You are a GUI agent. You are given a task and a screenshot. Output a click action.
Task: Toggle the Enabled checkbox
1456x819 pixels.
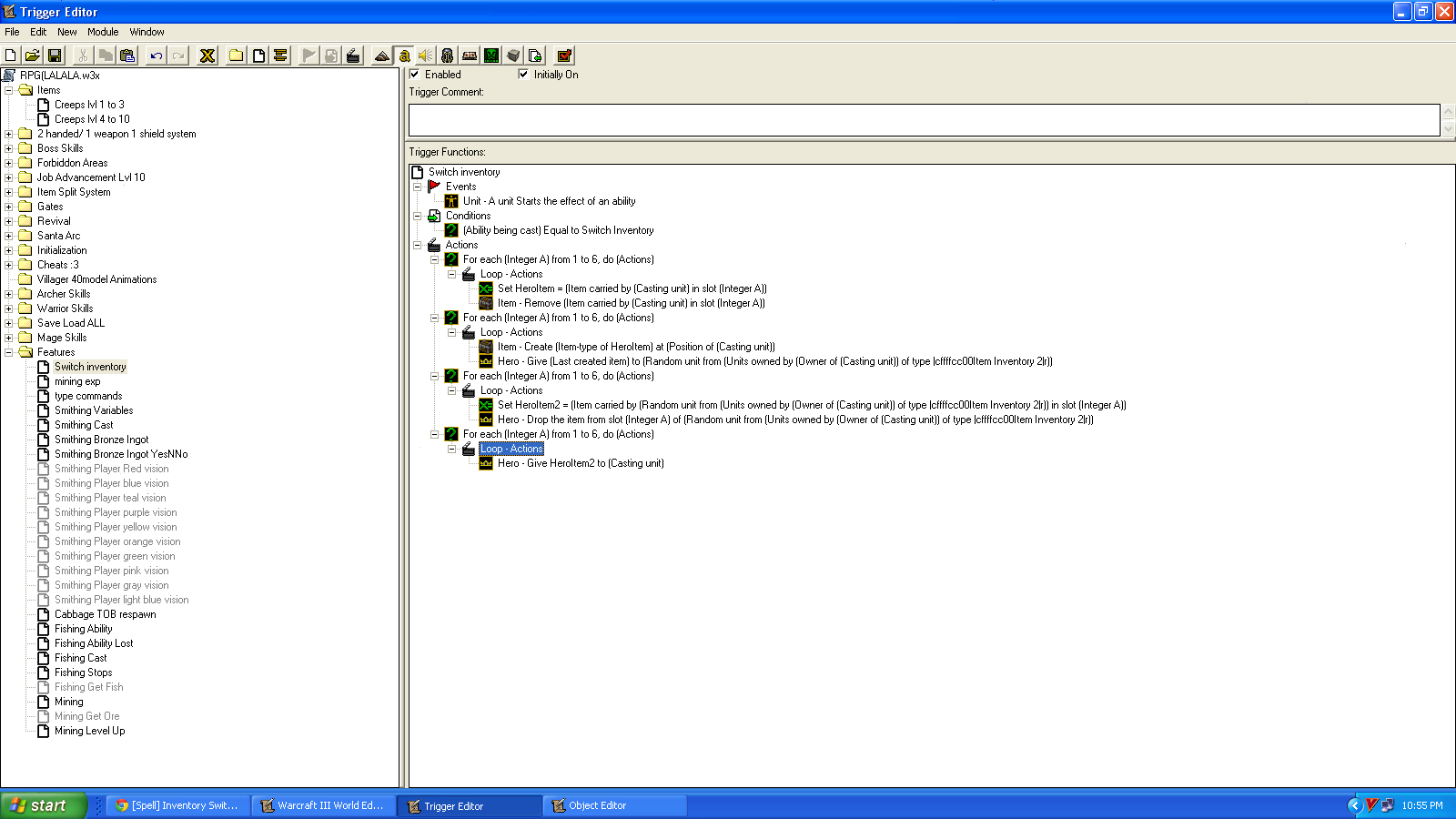pyautogui.click(x=415, y=75)
